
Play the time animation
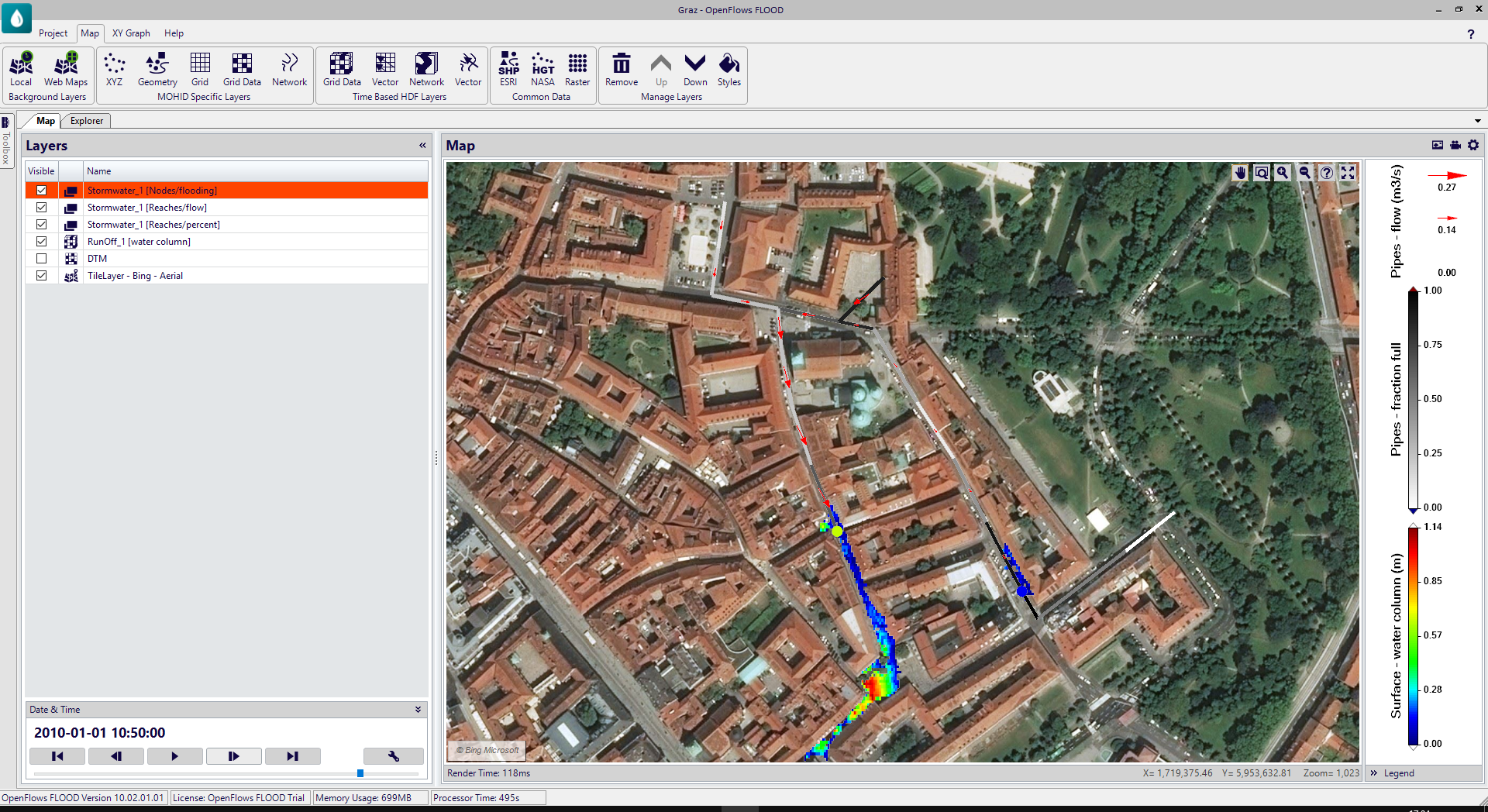pos(175,756)
